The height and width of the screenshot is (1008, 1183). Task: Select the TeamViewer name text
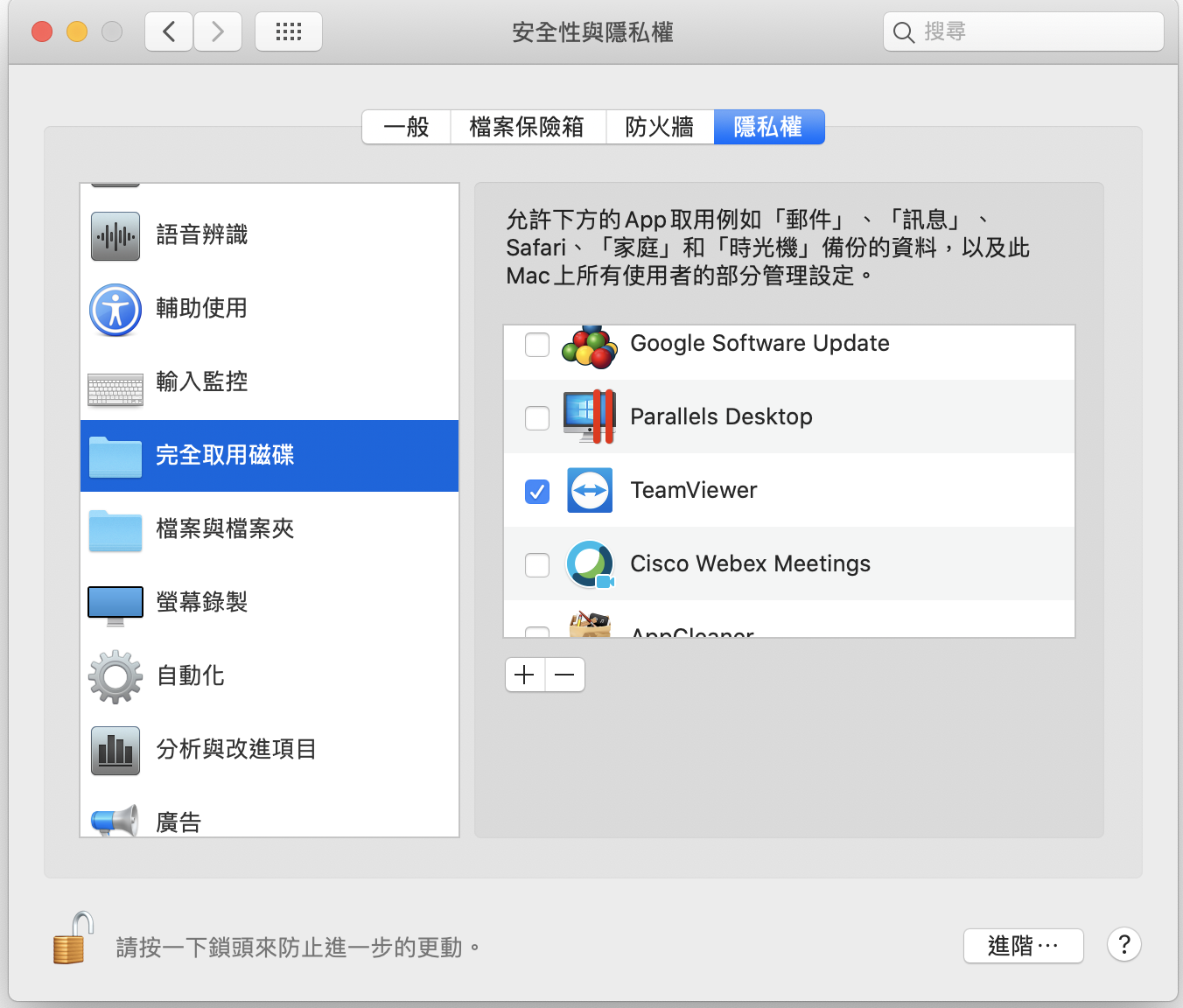(694, 490)
